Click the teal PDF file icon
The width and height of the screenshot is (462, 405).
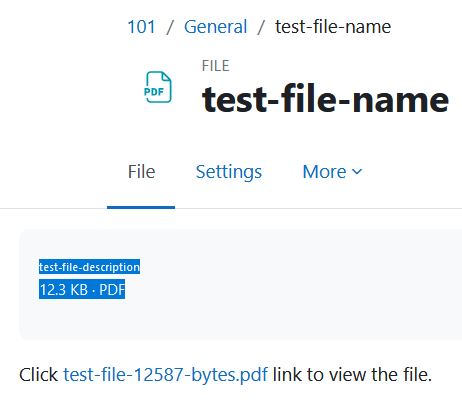159,87
